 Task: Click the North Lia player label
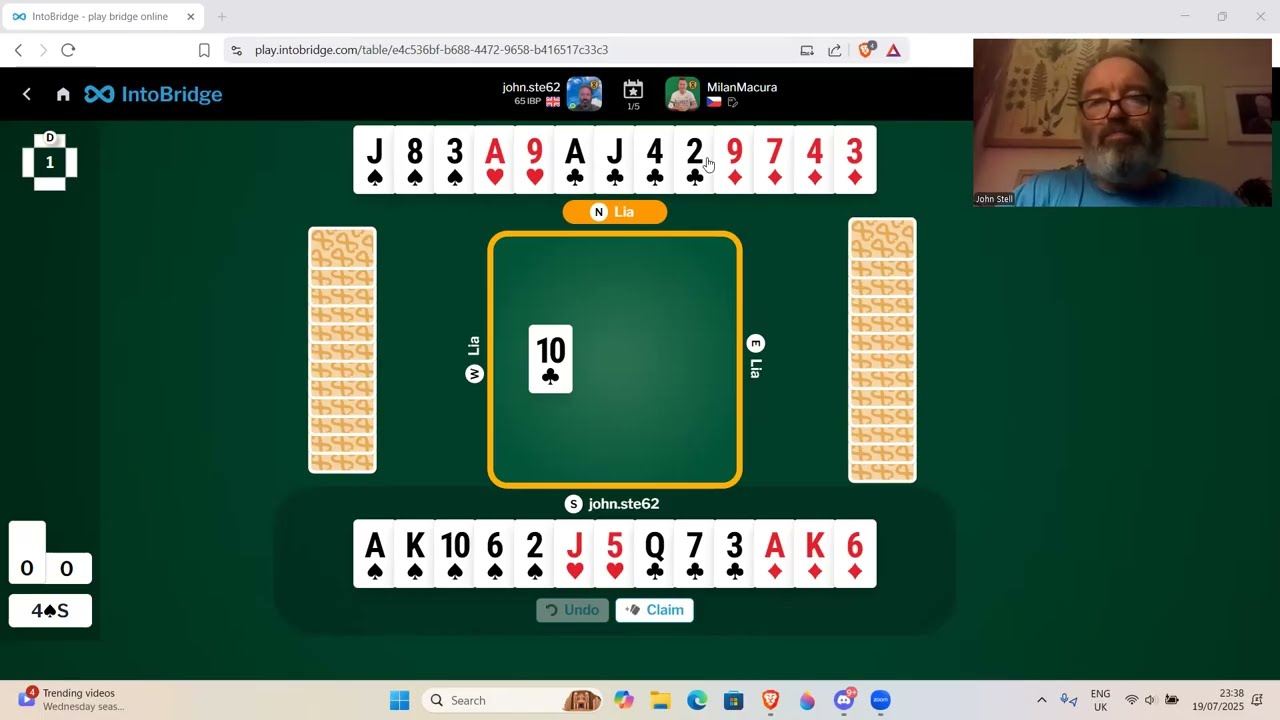pyautogui.click(x=615, y=212)
